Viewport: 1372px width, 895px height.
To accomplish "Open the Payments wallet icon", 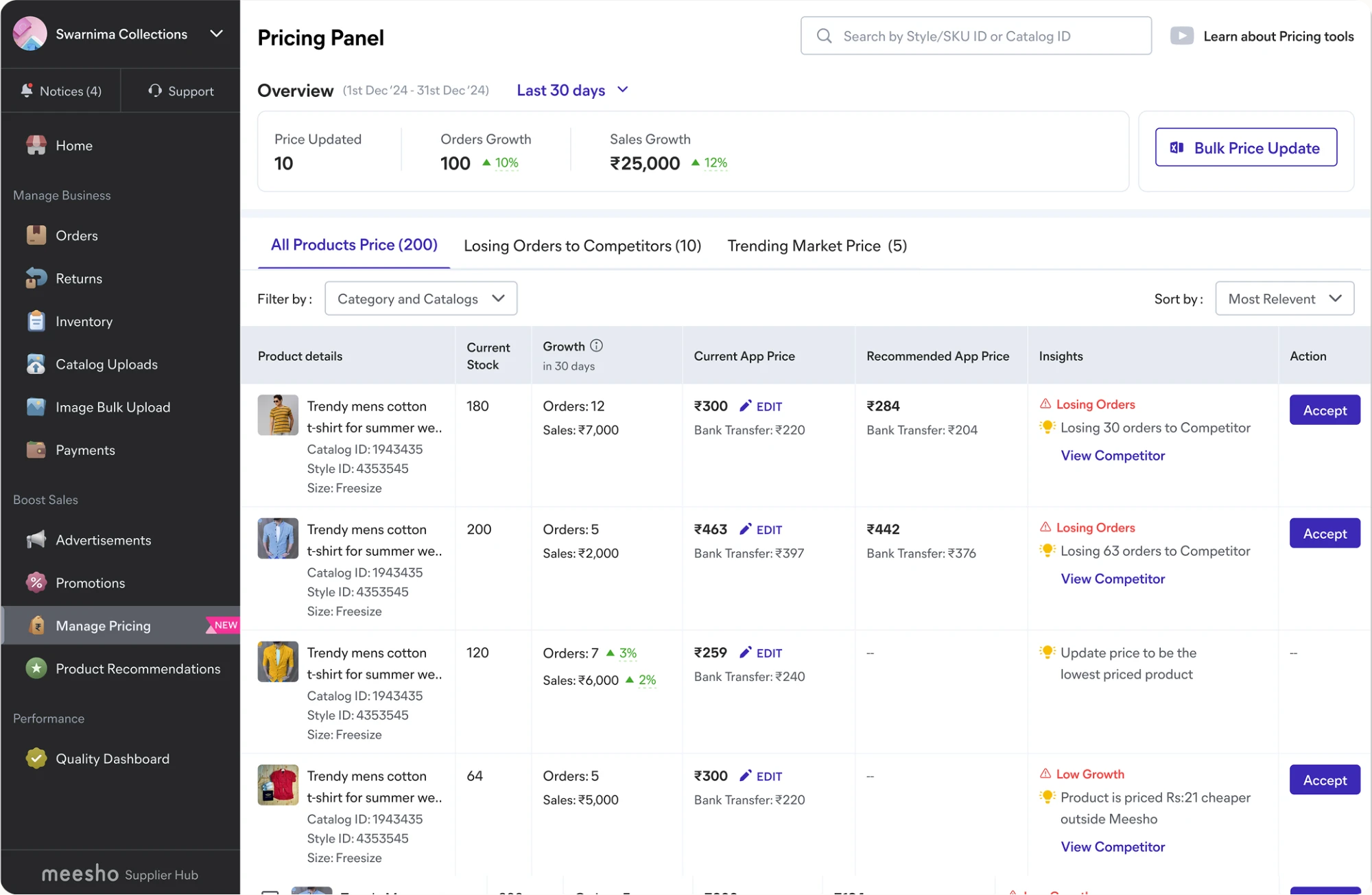I will tap(36, 450).
